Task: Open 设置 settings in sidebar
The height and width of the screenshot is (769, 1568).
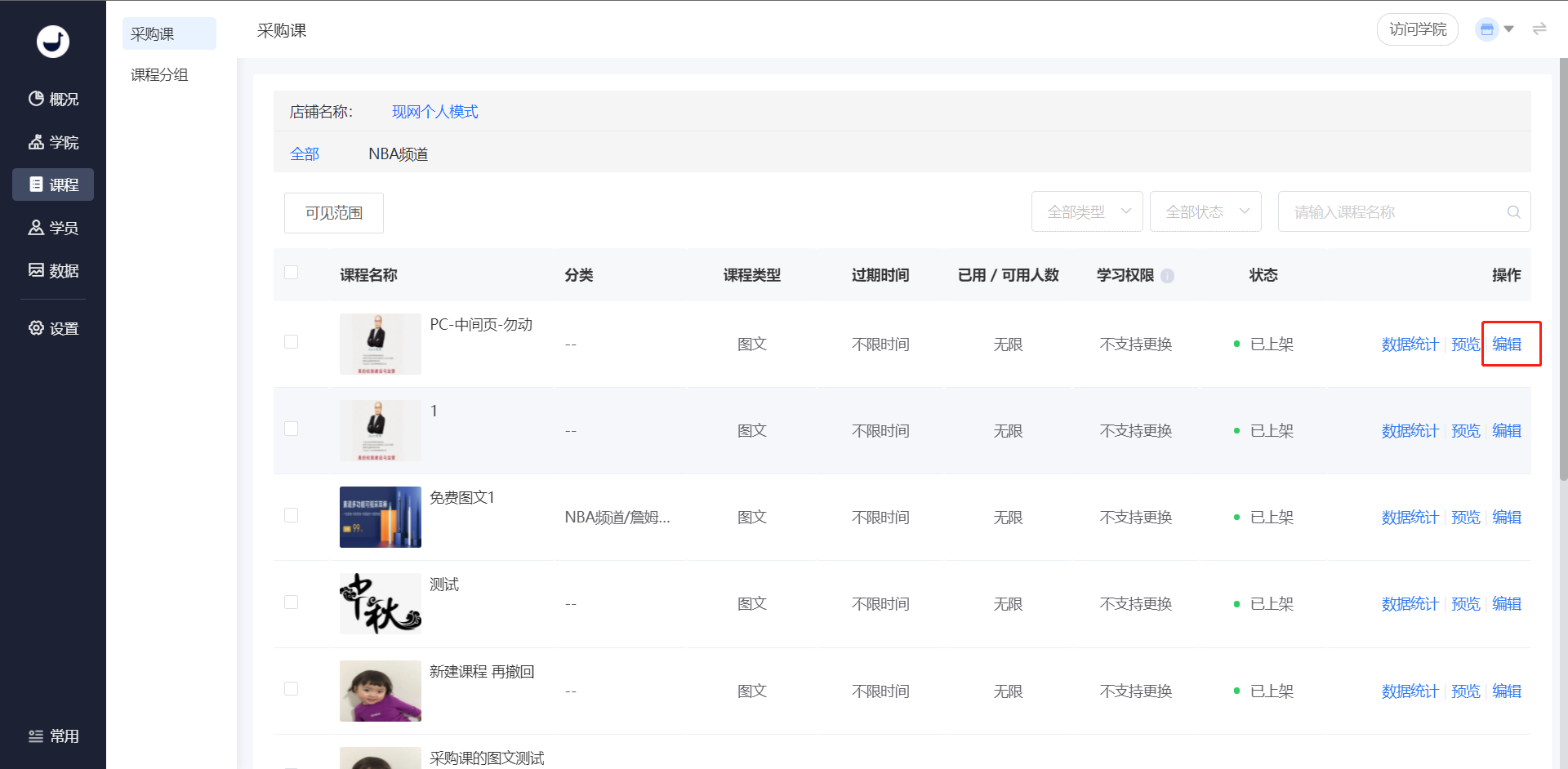Action: click(x=53, y=328)
